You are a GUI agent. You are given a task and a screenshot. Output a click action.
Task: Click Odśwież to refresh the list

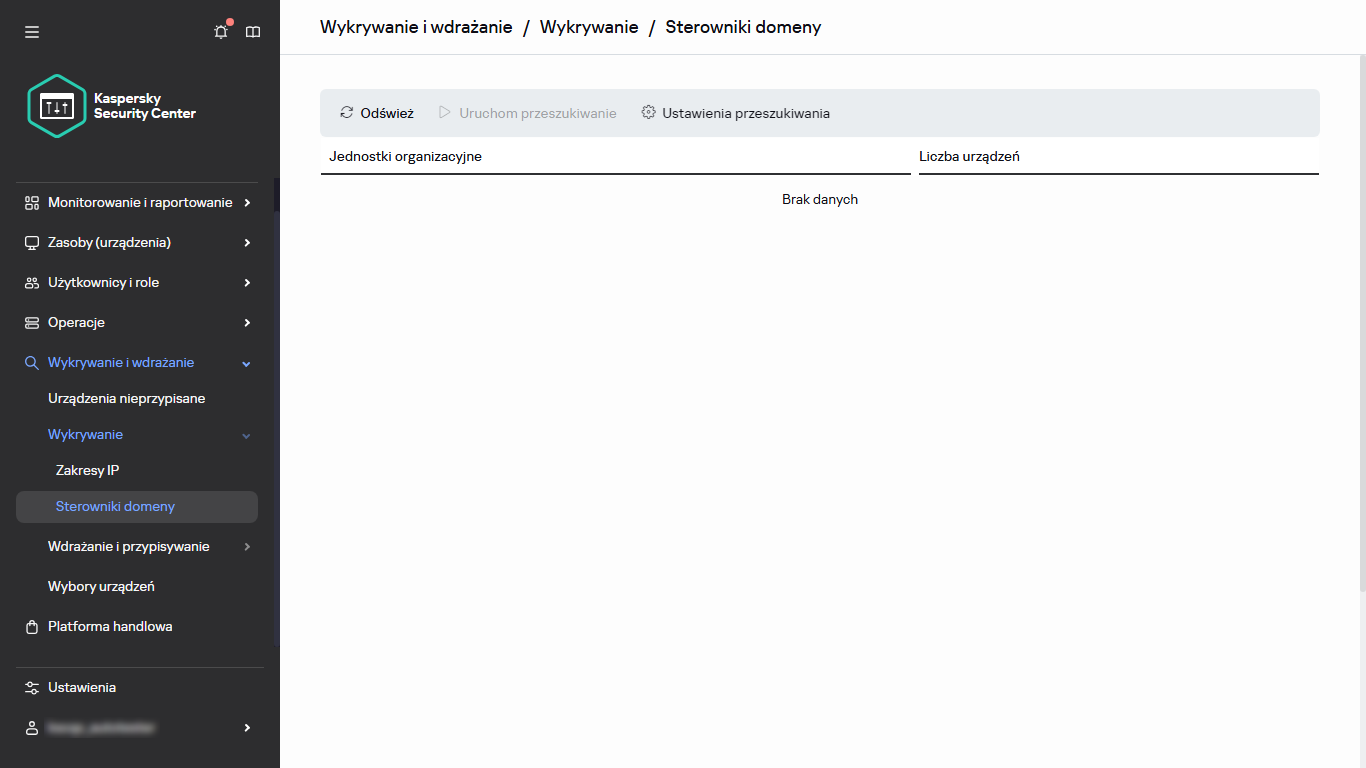click(x=376, y=113)
